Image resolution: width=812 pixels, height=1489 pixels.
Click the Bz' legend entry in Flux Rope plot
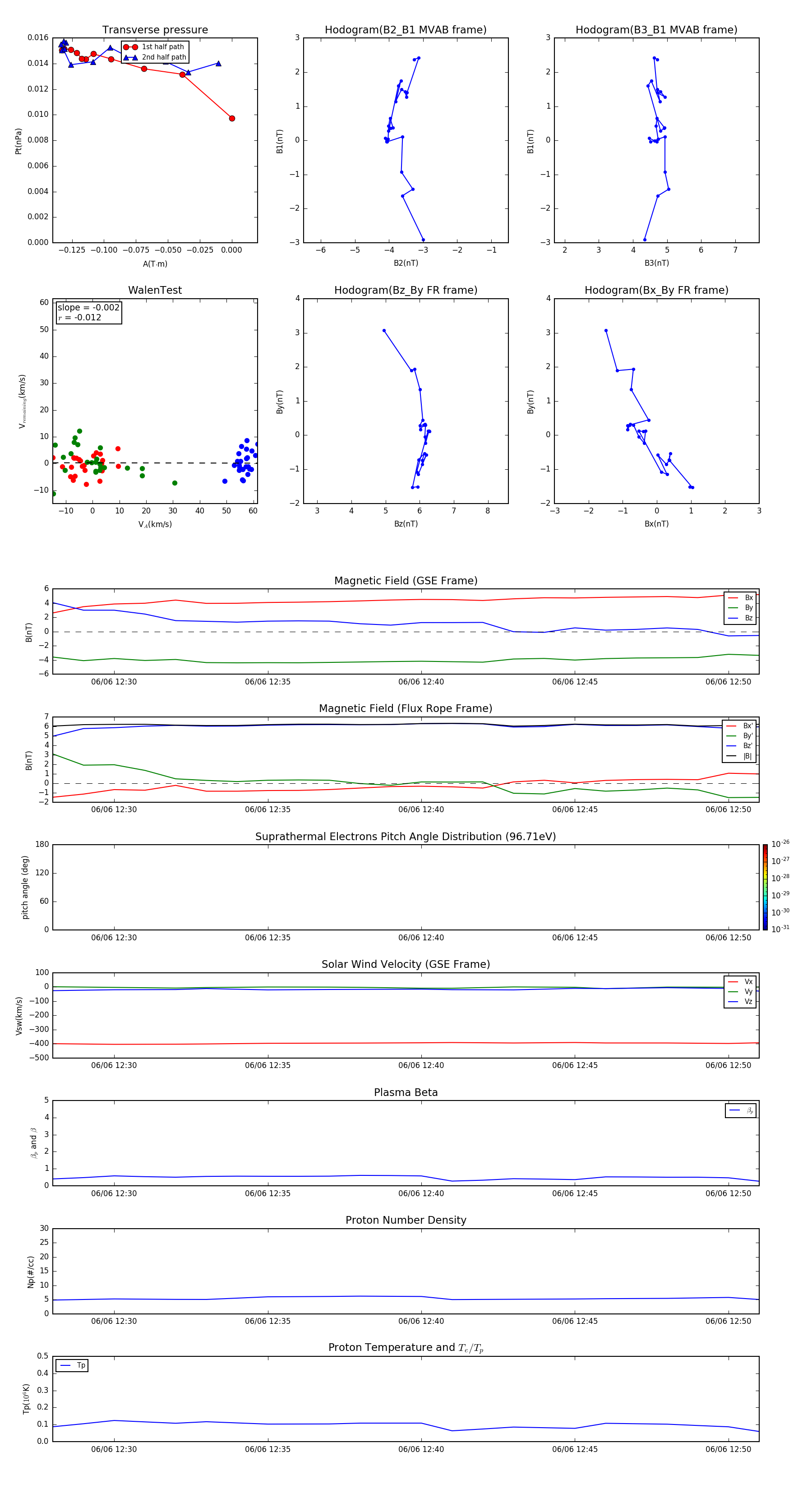740,746
